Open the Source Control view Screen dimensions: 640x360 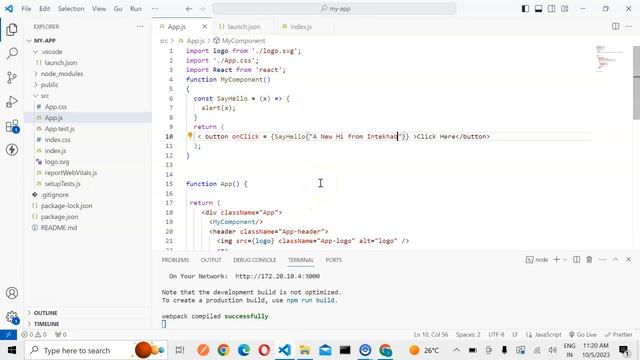tap(12, 78)
